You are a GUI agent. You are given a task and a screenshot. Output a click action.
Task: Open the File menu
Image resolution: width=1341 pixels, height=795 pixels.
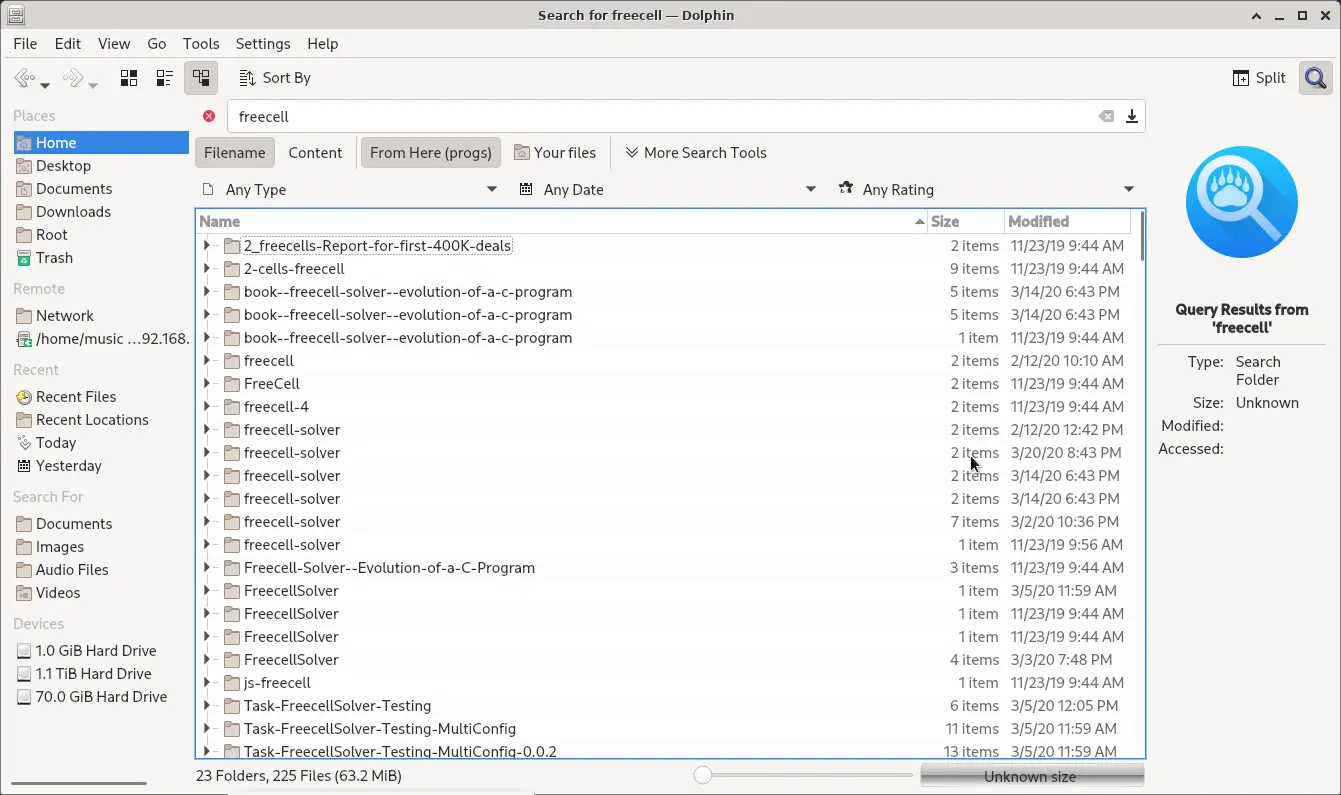(x=25, y=44)
